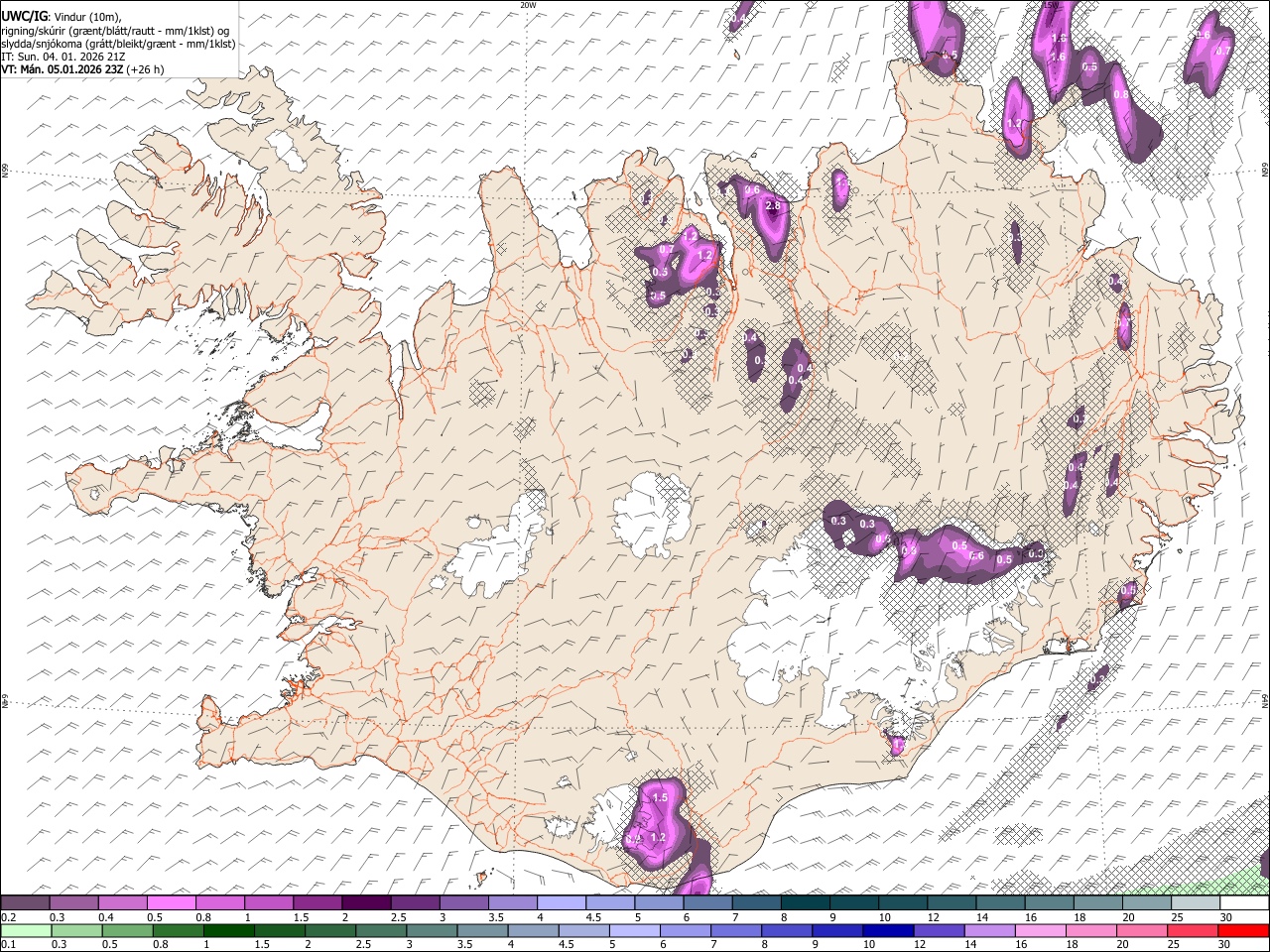Select the pale green 0.1 swatch, lower scale
The height and width of the screenshot is (952, 1270).
pos(25,930)
